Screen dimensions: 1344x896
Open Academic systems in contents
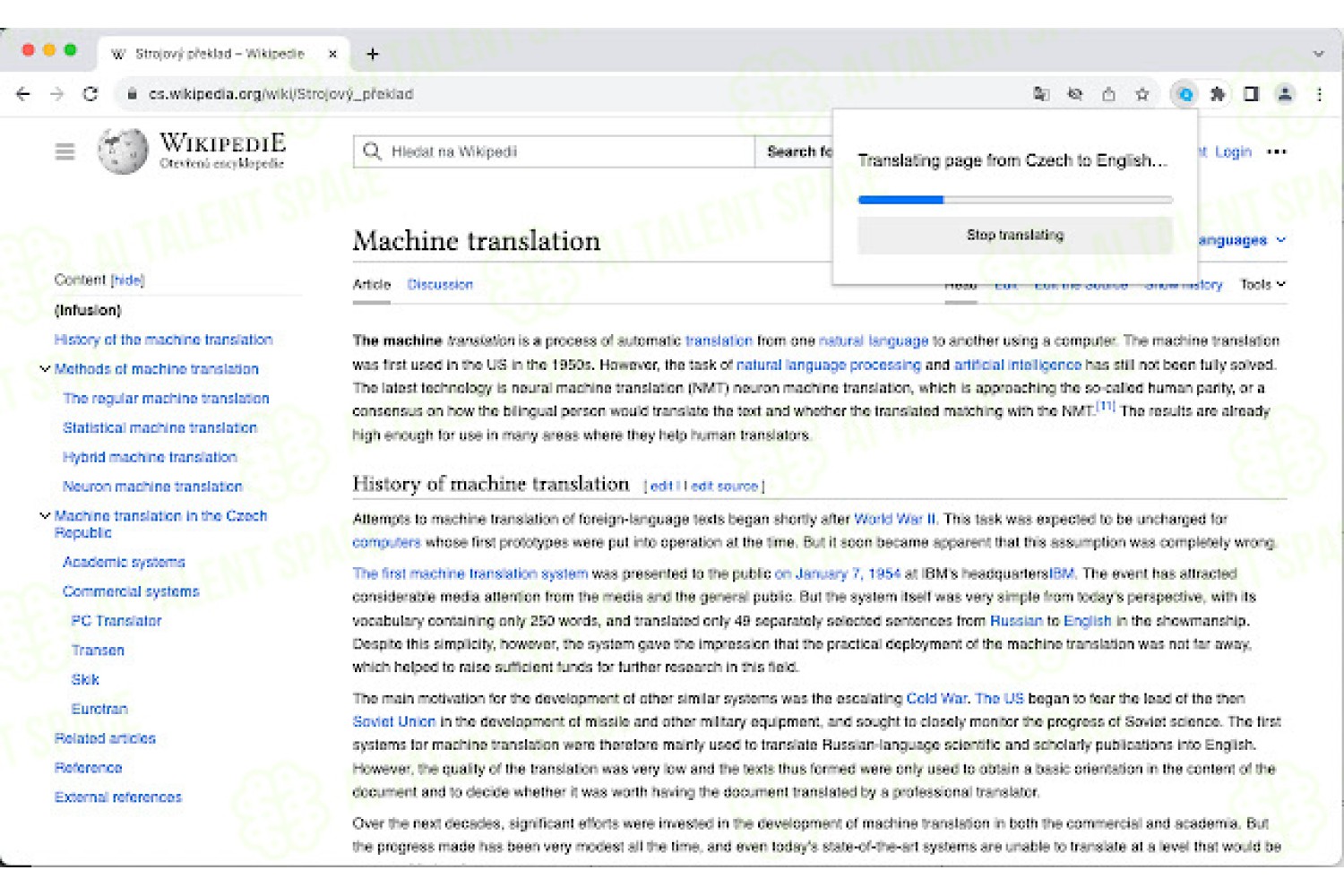[124, 562]
